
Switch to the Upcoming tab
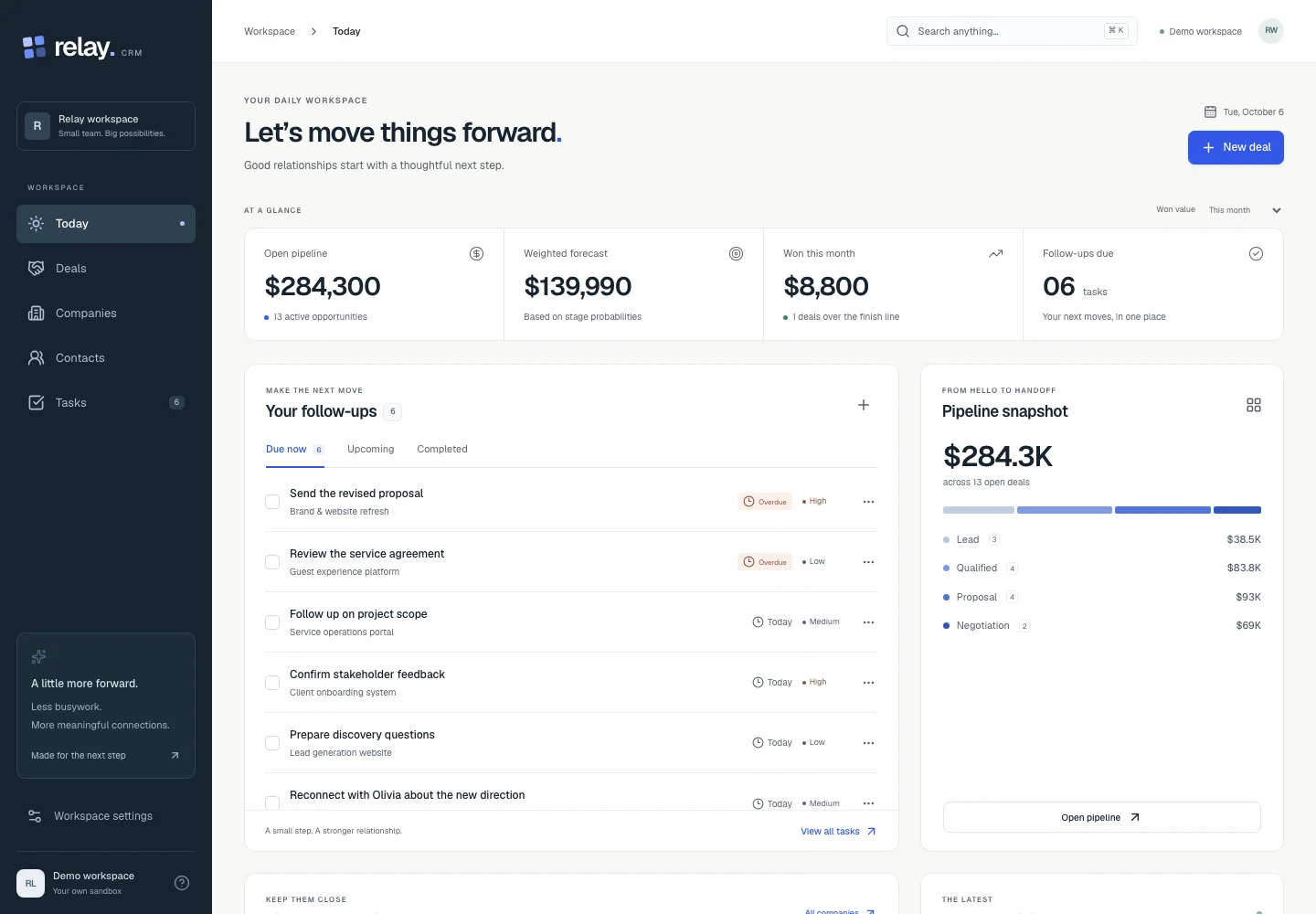pos(370,450)
